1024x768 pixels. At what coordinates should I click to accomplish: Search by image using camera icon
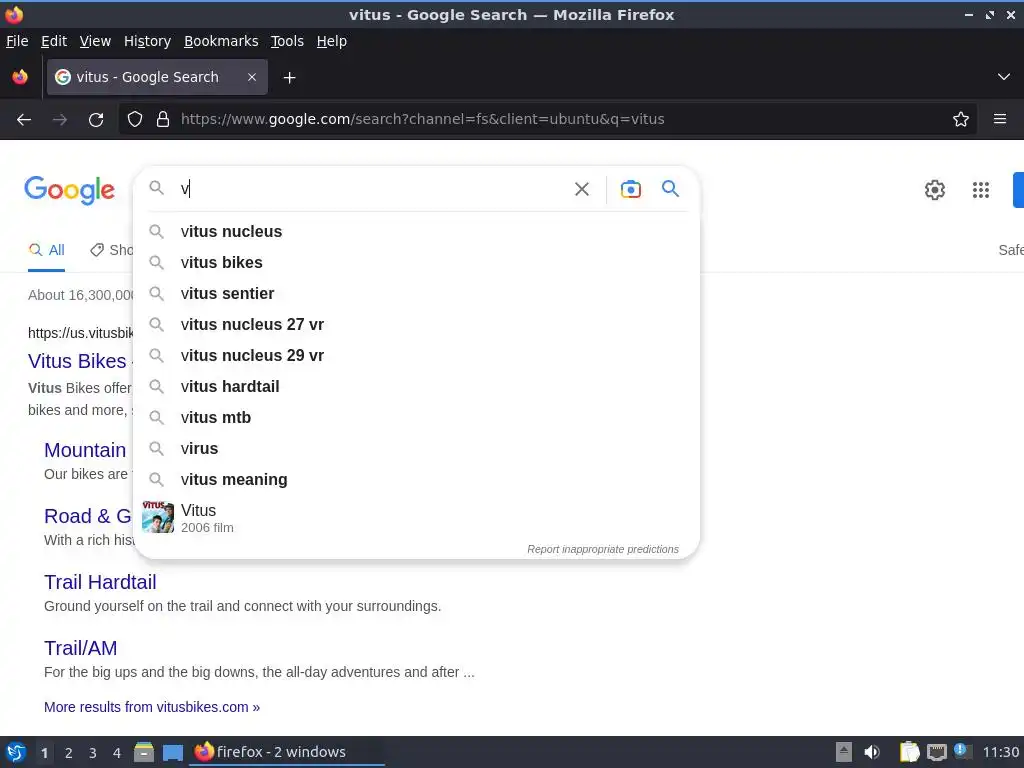click(630, 189)
